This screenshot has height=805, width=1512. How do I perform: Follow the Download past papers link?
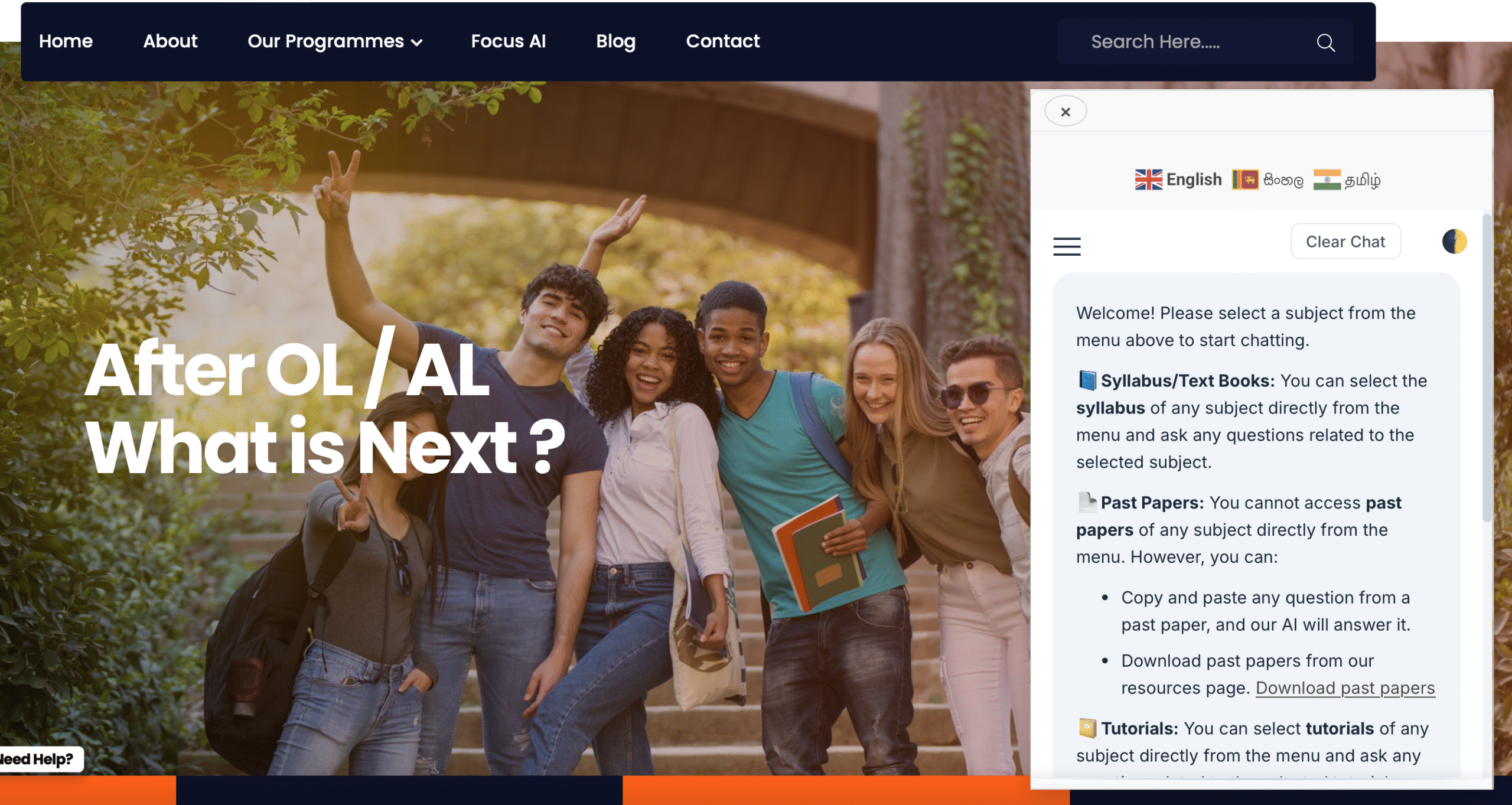point(1345,688)
